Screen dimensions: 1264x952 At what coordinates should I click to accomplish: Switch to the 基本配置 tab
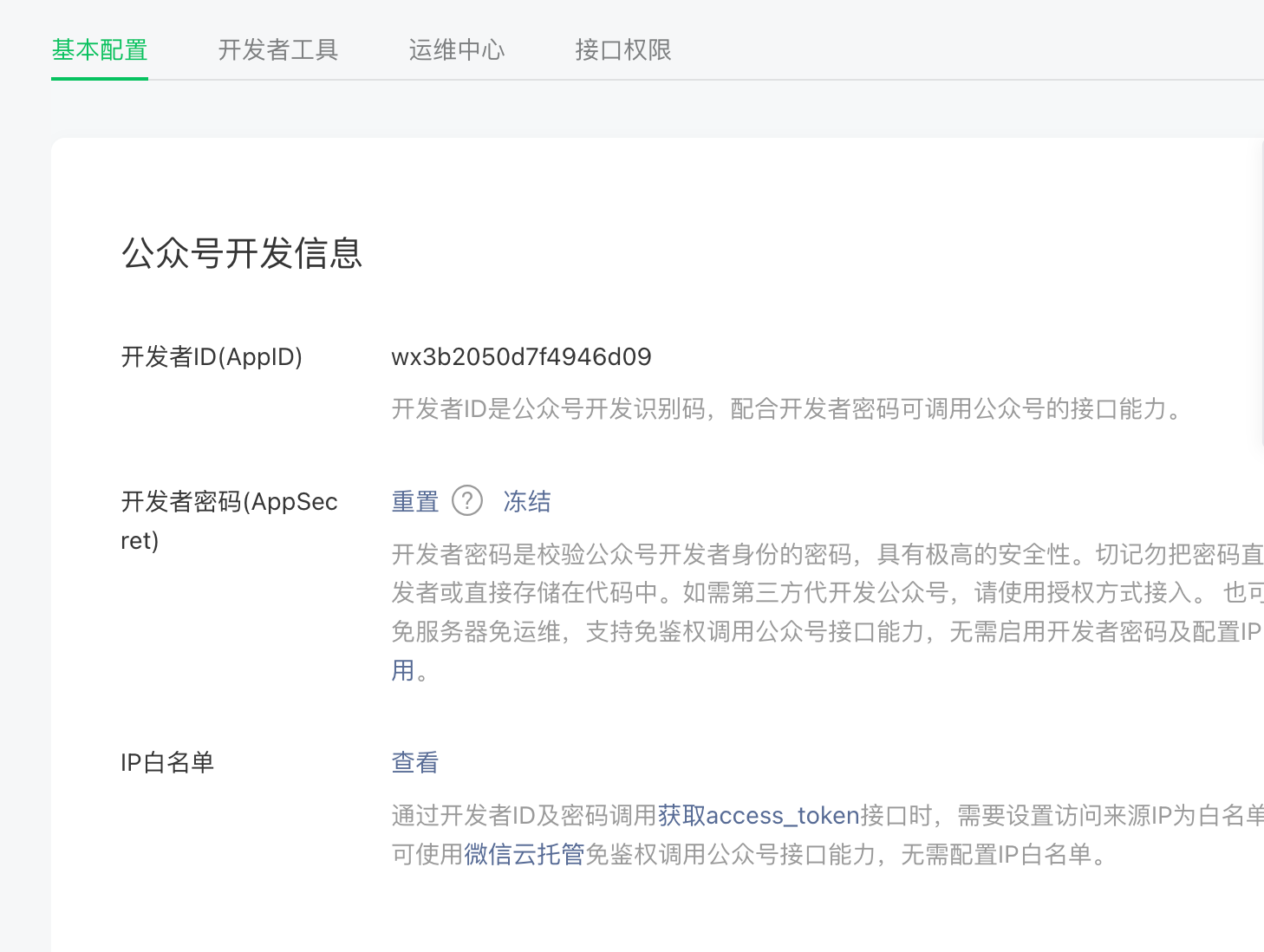(x=100, y=50)
